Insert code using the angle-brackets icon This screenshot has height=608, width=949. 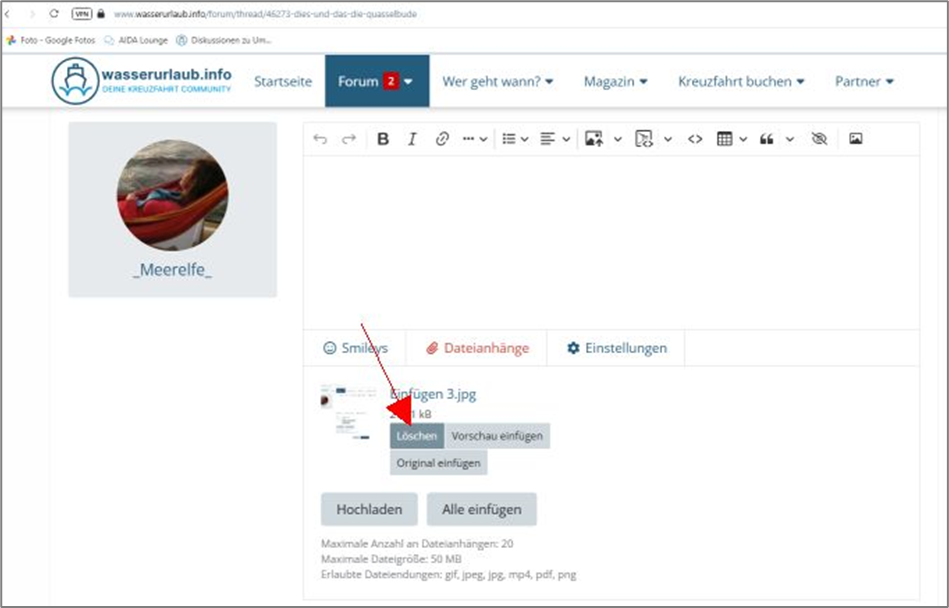pos(695,139)
